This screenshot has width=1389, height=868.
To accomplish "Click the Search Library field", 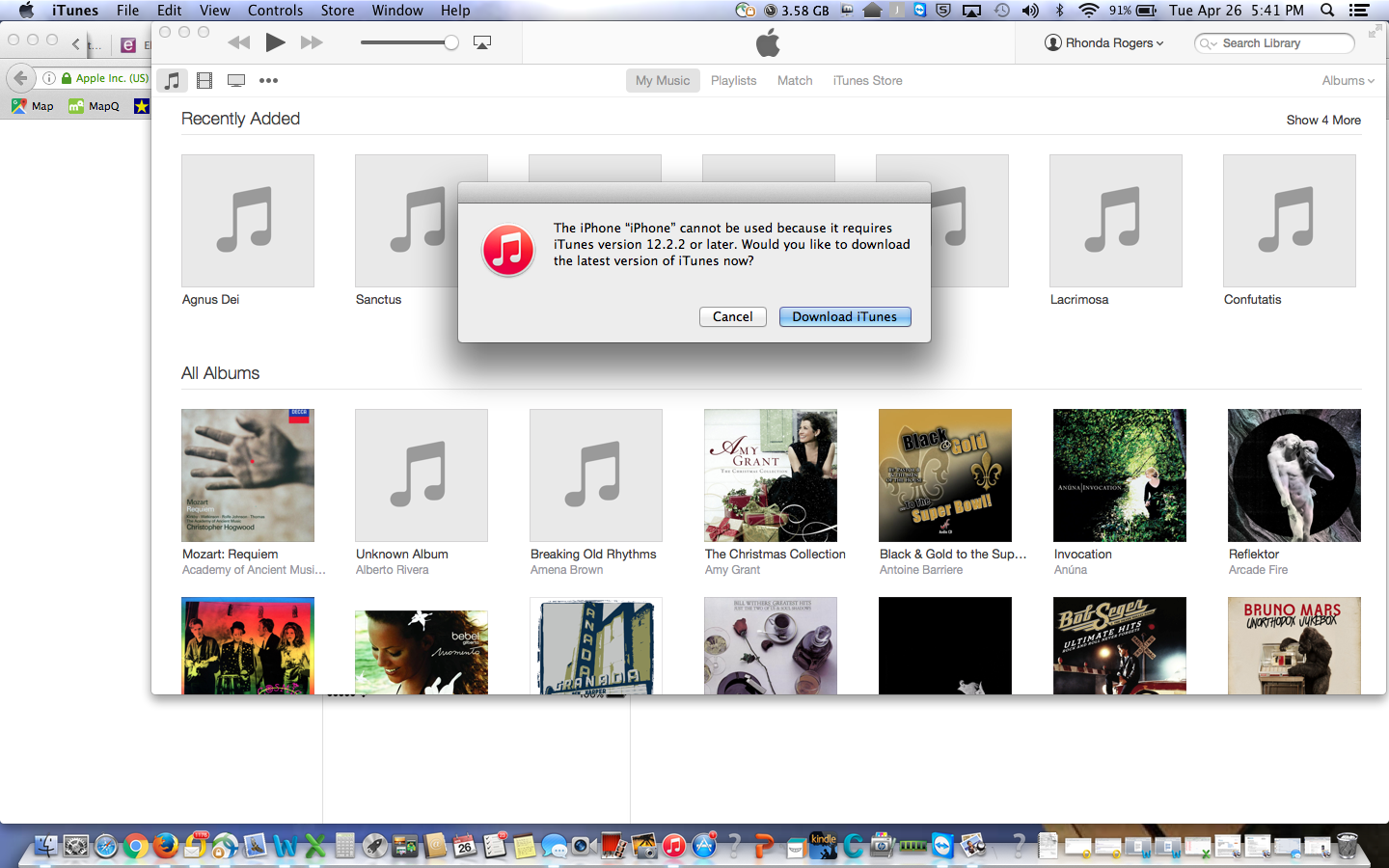I will click(1274, 43).
